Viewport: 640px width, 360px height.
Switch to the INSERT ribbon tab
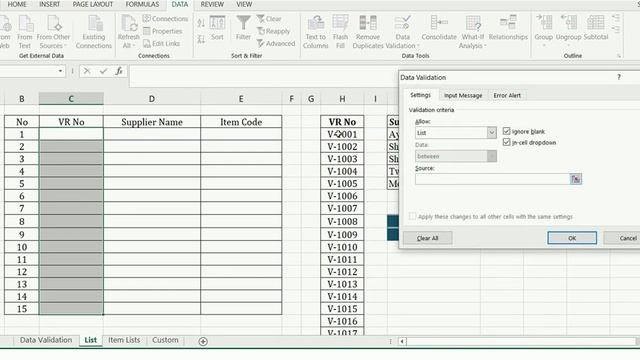click(49, 4)
